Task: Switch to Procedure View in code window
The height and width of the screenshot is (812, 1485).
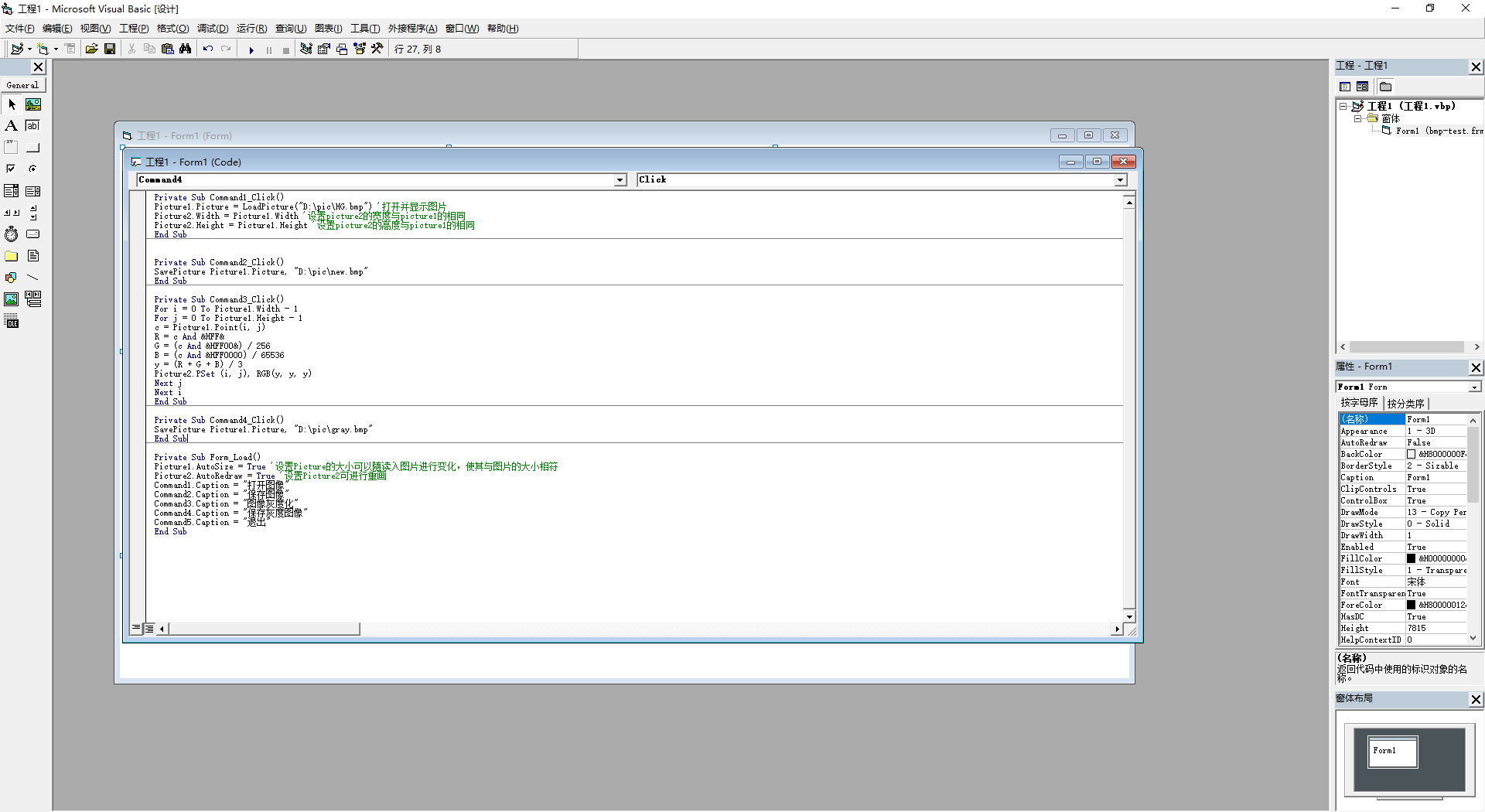Action: point(136,629)
